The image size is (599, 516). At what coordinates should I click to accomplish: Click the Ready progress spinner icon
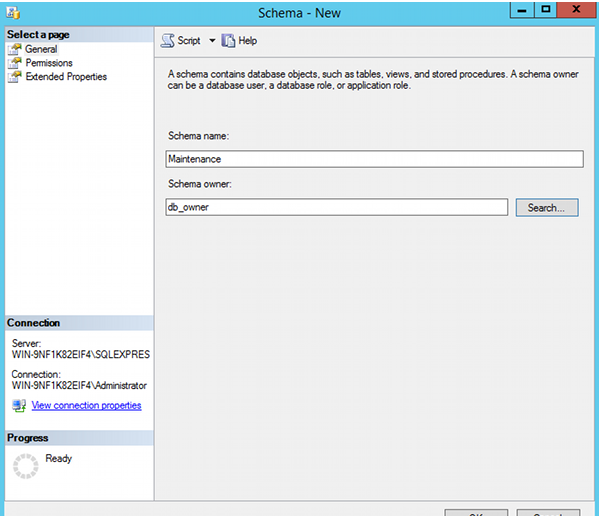[x=26, y=466]
